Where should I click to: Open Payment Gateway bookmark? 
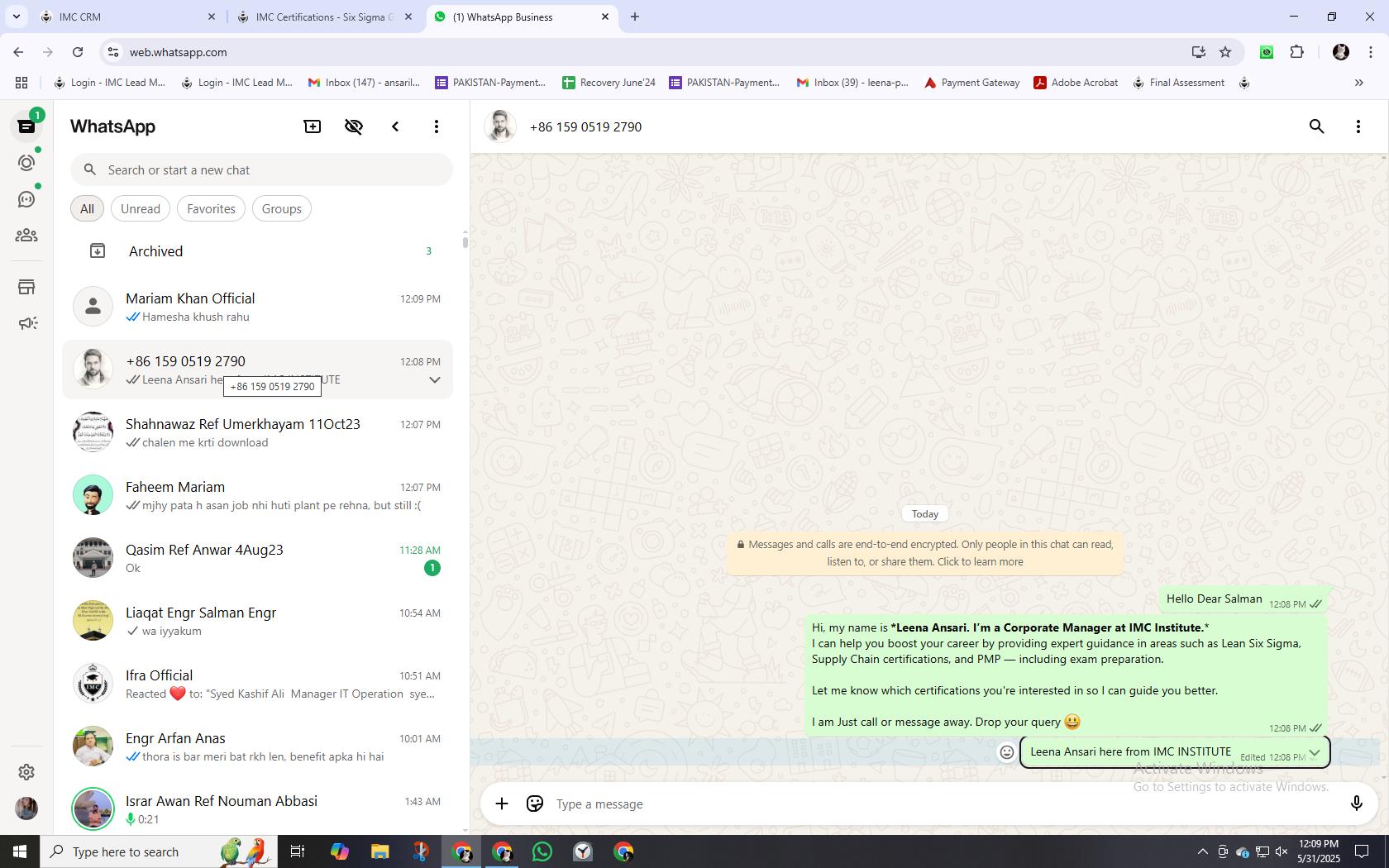[x=972, y=83]
